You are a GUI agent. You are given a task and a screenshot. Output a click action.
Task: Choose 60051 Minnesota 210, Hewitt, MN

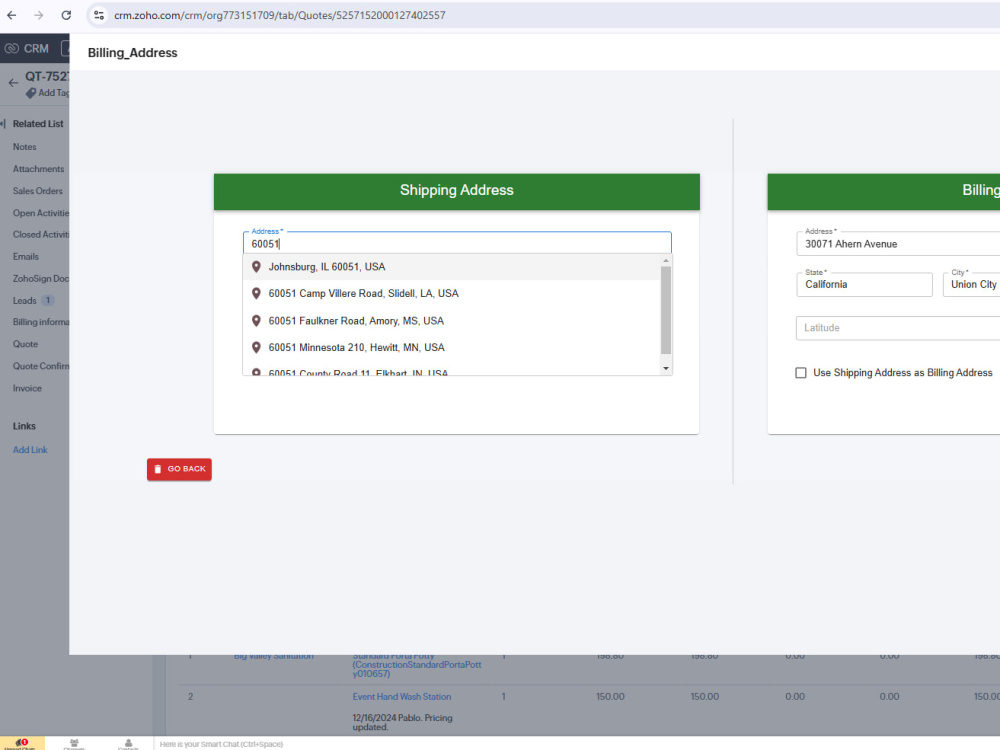(452, 348)
